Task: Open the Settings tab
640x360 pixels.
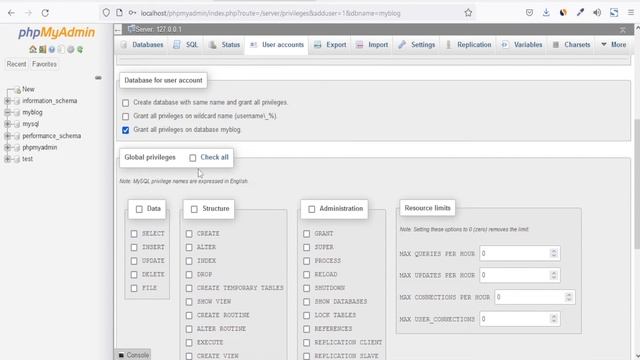Action: (x=417, y=45)
